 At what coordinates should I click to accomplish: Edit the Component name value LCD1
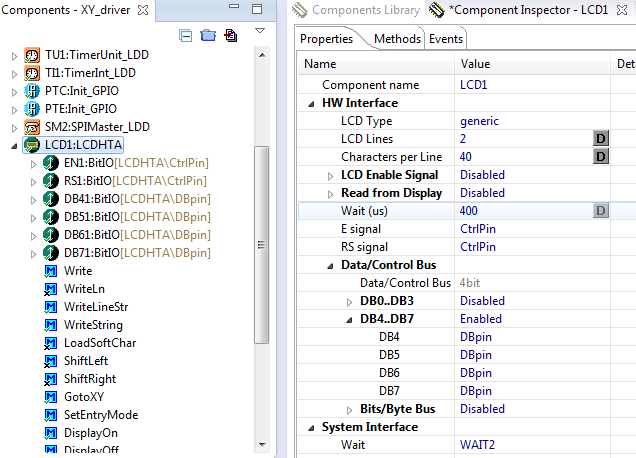coord(532,85)
